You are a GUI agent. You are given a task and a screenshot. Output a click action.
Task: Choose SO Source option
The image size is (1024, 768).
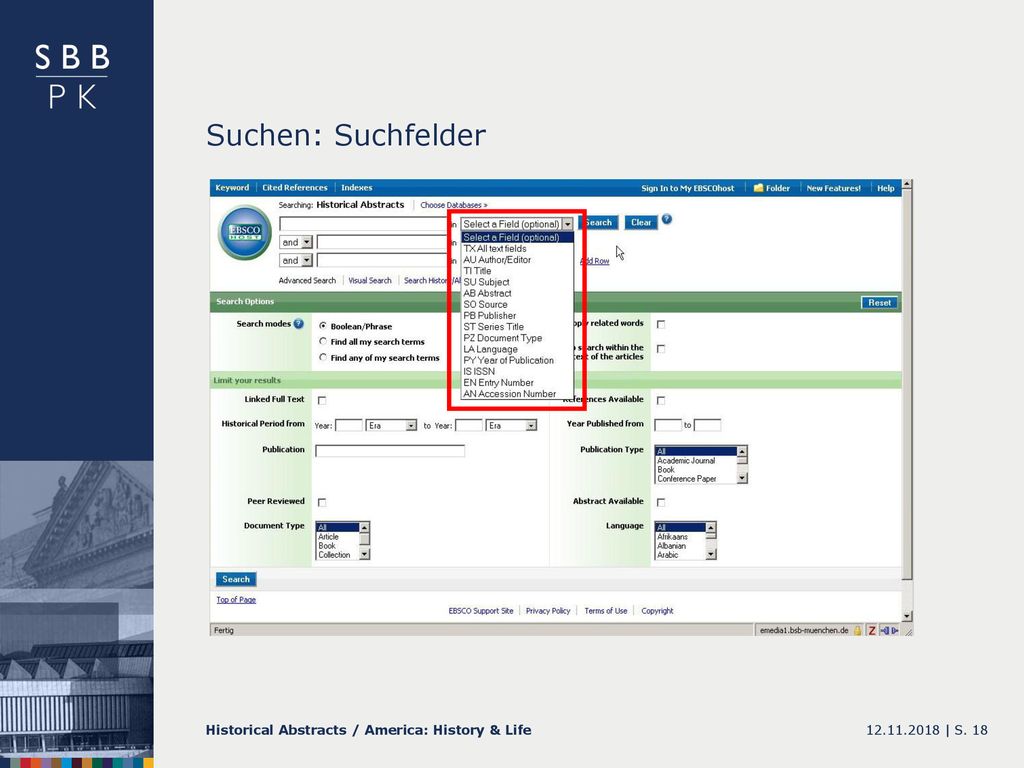(x=517, y=304)
